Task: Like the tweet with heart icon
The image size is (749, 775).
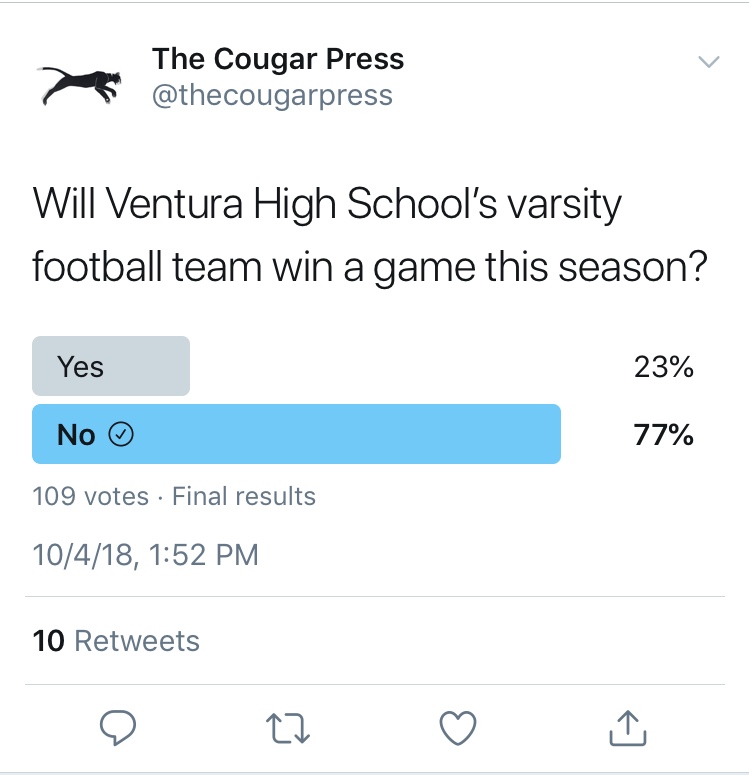Action: point(458,728)
